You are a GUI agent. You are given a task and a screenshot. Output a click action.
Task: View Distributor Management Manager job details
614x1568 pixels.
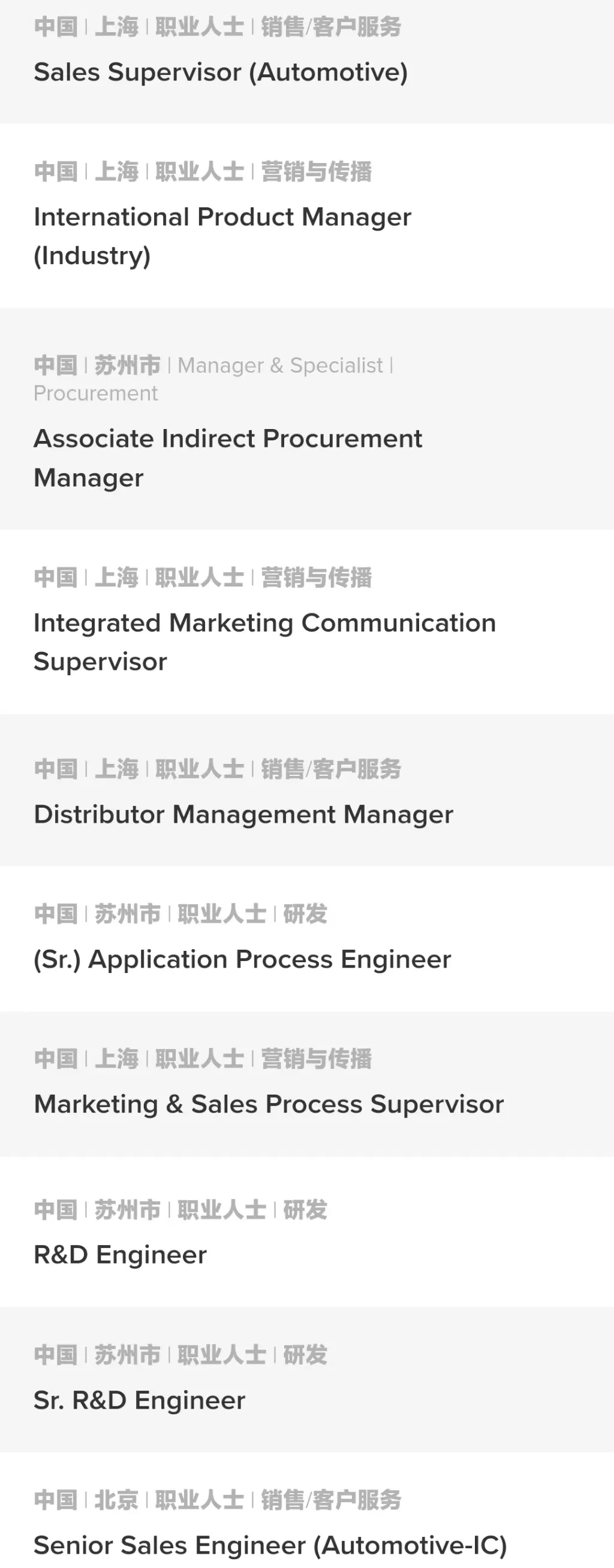[243, 814]
